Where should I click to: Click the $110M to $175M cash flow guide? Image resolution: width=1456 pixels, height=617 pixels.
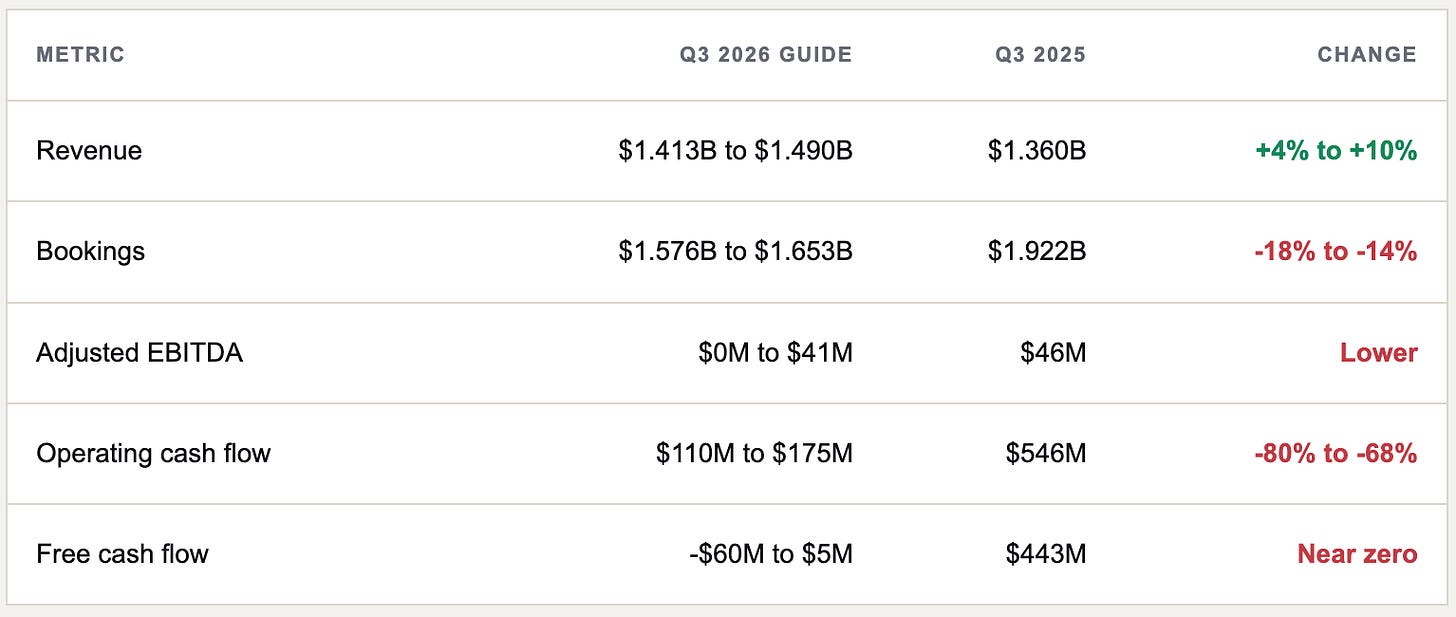pos(755,454)
